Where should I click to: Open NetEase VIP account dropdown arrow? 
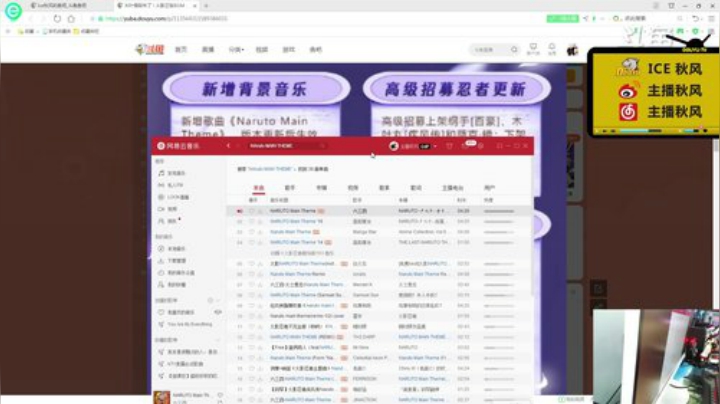[x=435, y=146]
